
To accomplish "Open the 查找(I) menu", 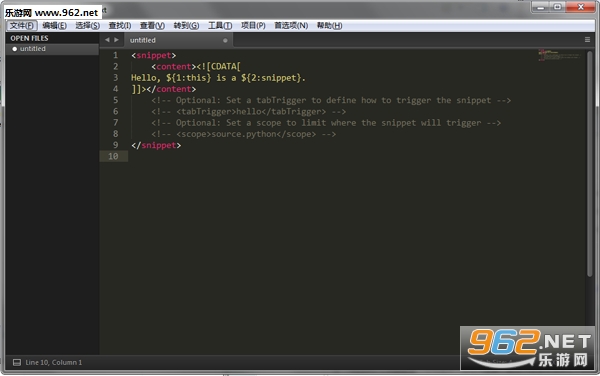I will tap(120, 26).
